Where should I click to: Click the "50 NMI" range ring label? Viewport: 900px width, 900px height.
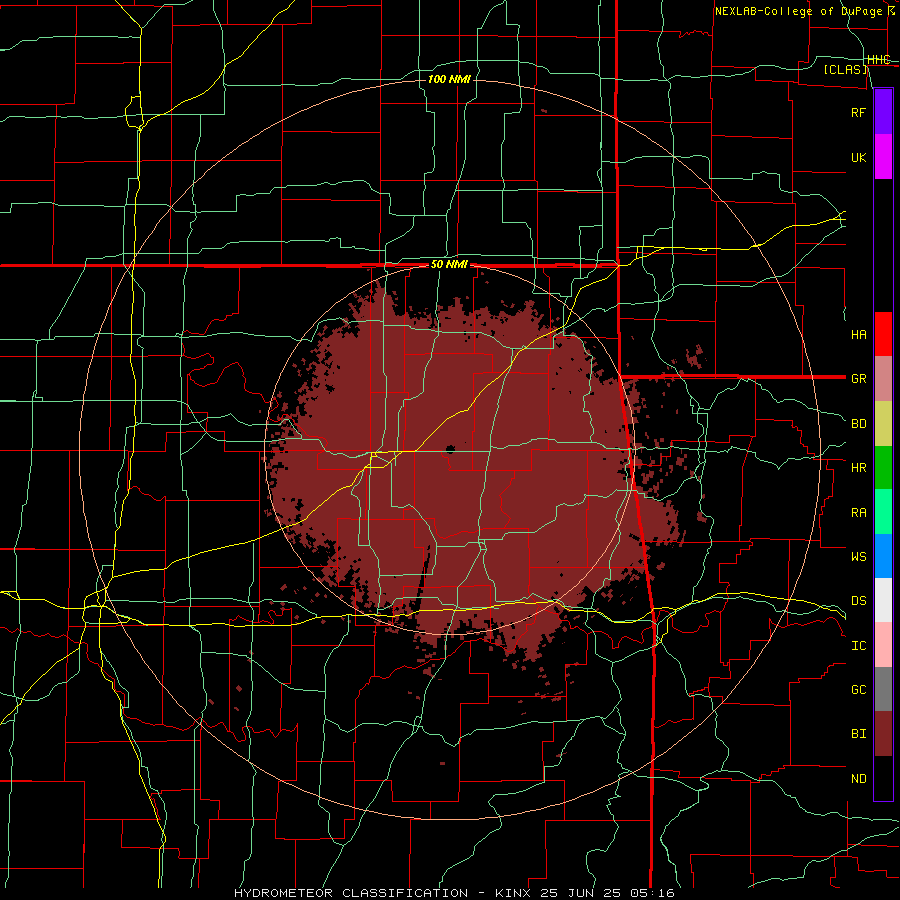(449, 265)
